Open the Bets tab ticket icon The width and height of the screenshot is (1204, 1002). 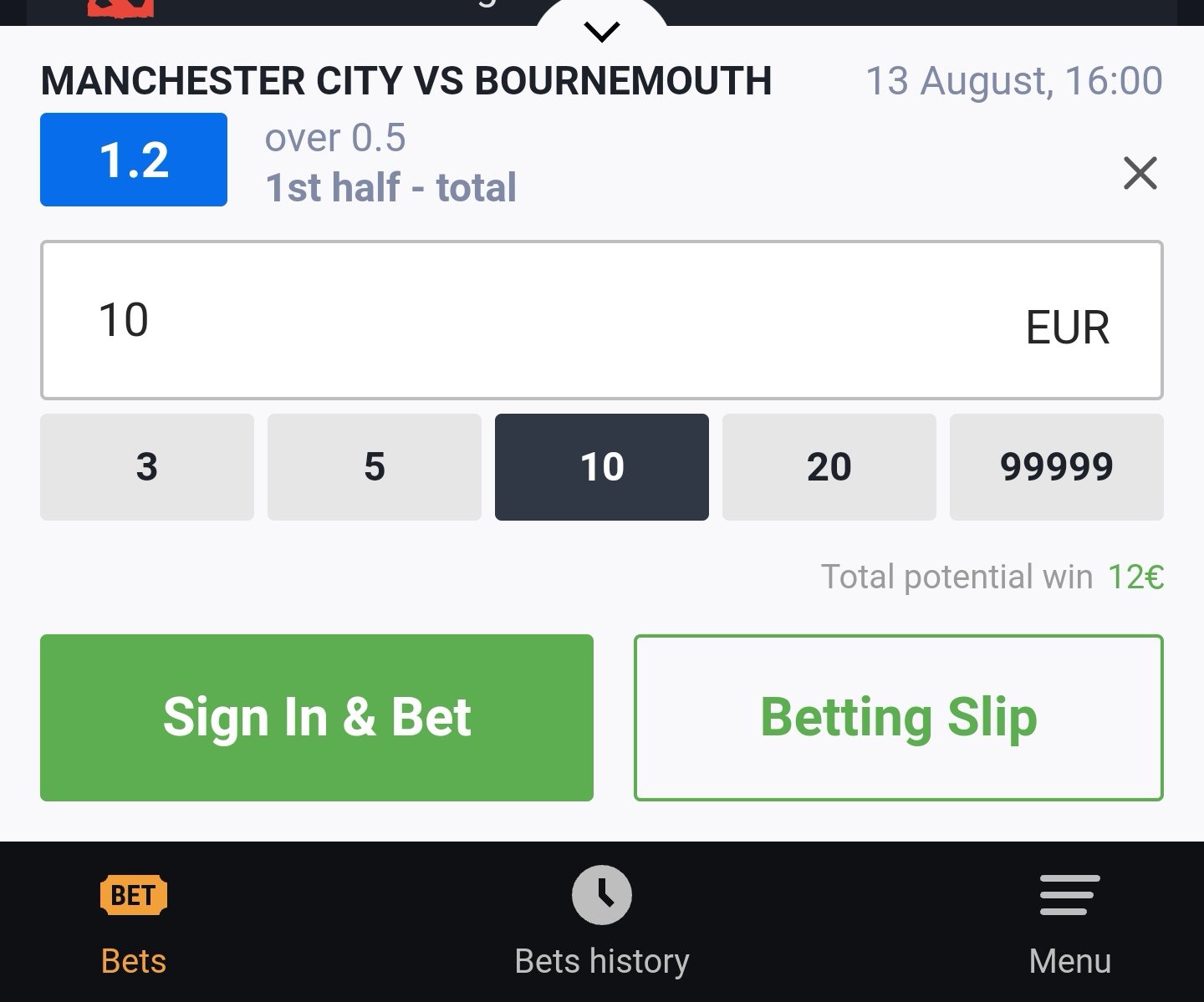click(x=134, y=895)
